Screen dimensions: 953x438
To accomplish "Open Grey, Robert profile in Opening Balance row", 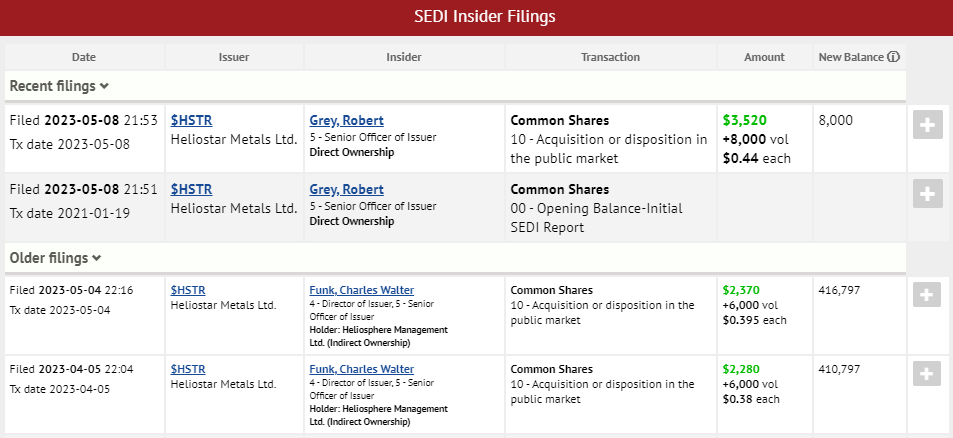I will click(x=347, y=189).
